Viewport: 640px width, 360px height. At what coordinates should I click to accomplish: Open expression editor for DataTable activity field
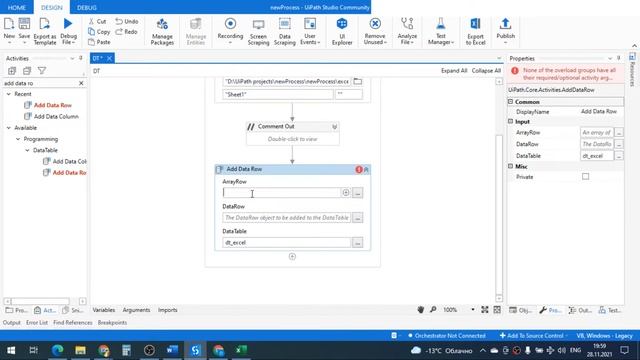click(358, 242)
